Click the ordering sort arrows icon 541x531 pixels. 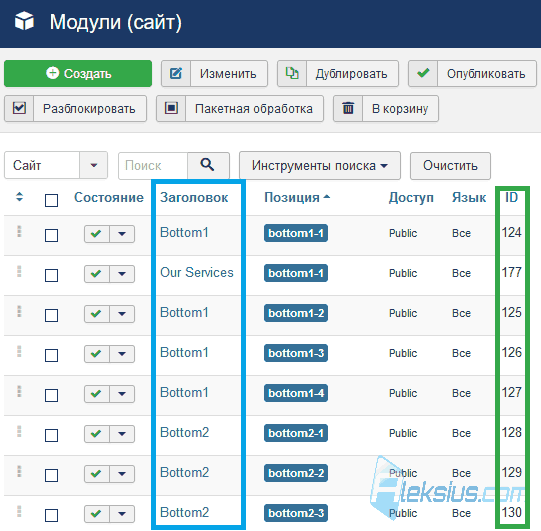pyautogui.click(x=20, y=197)
